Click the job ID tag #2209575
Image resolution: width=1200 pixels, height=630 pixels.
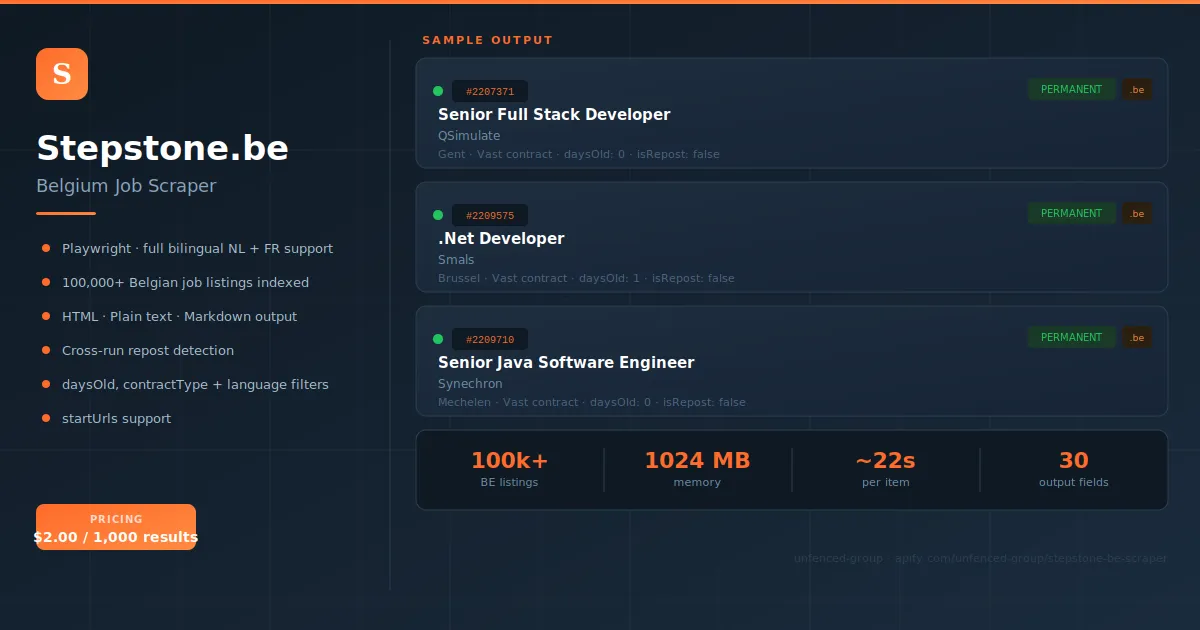tap(490, 216)
